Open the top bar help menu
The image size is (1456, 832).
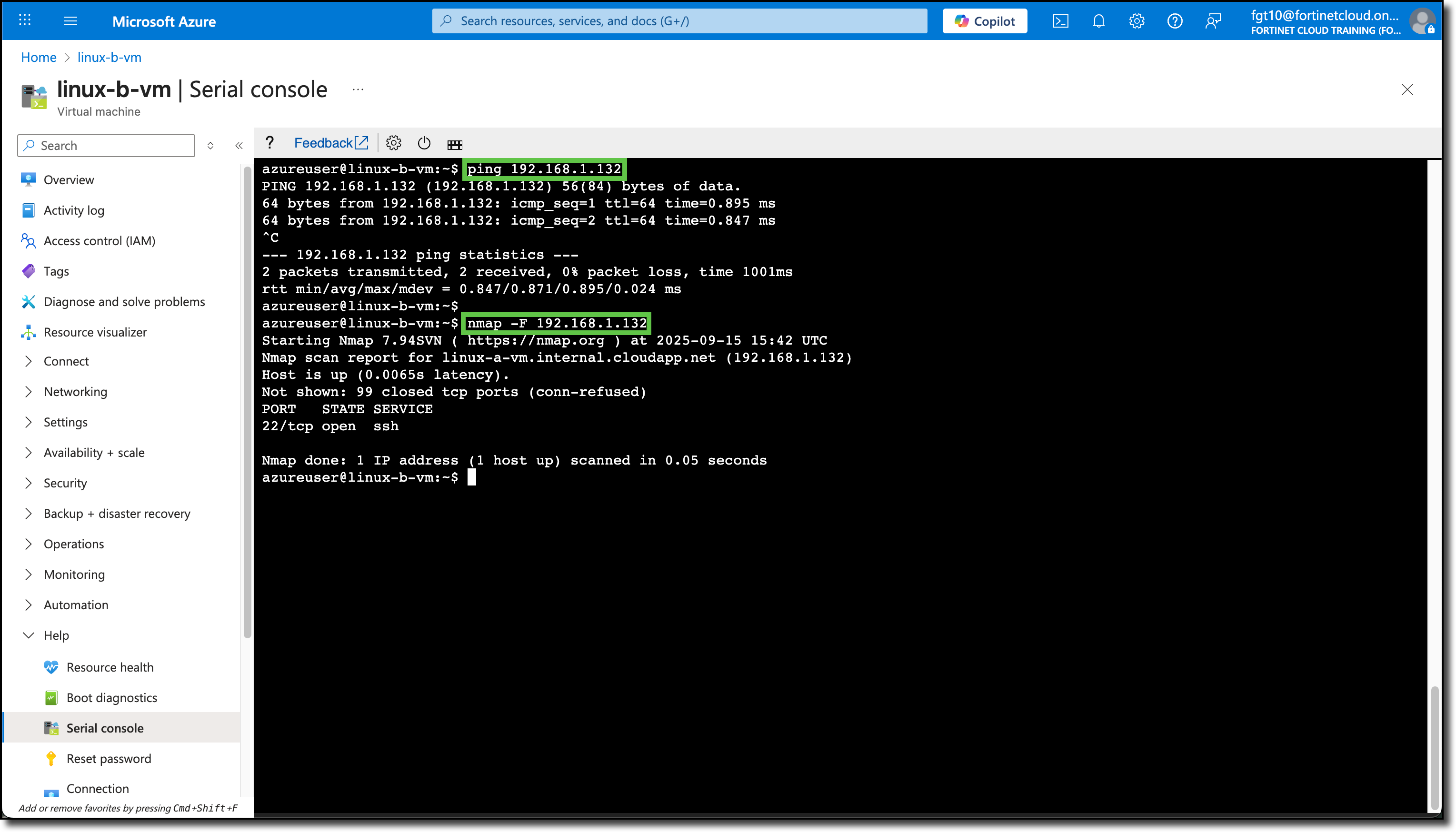(1175, 20)
